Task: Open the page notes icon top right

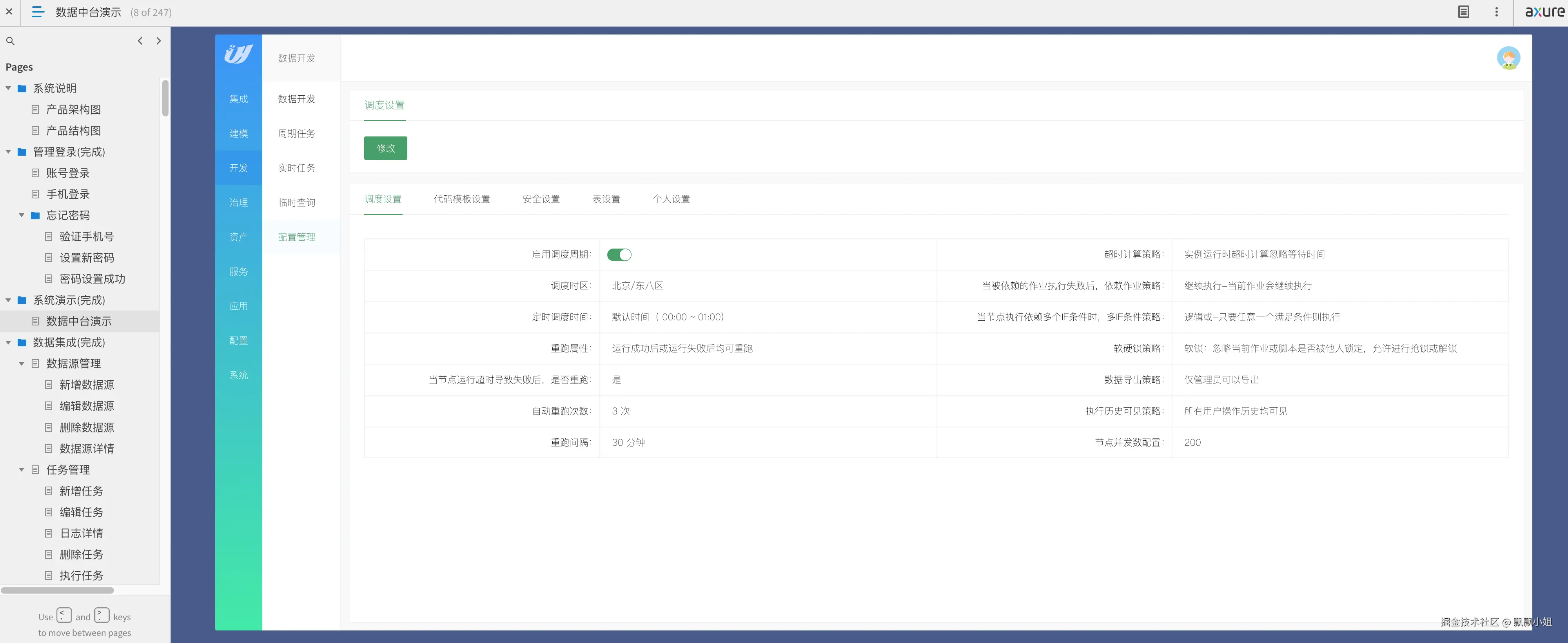Action: pyautogui.click(x=1463, y=12)
